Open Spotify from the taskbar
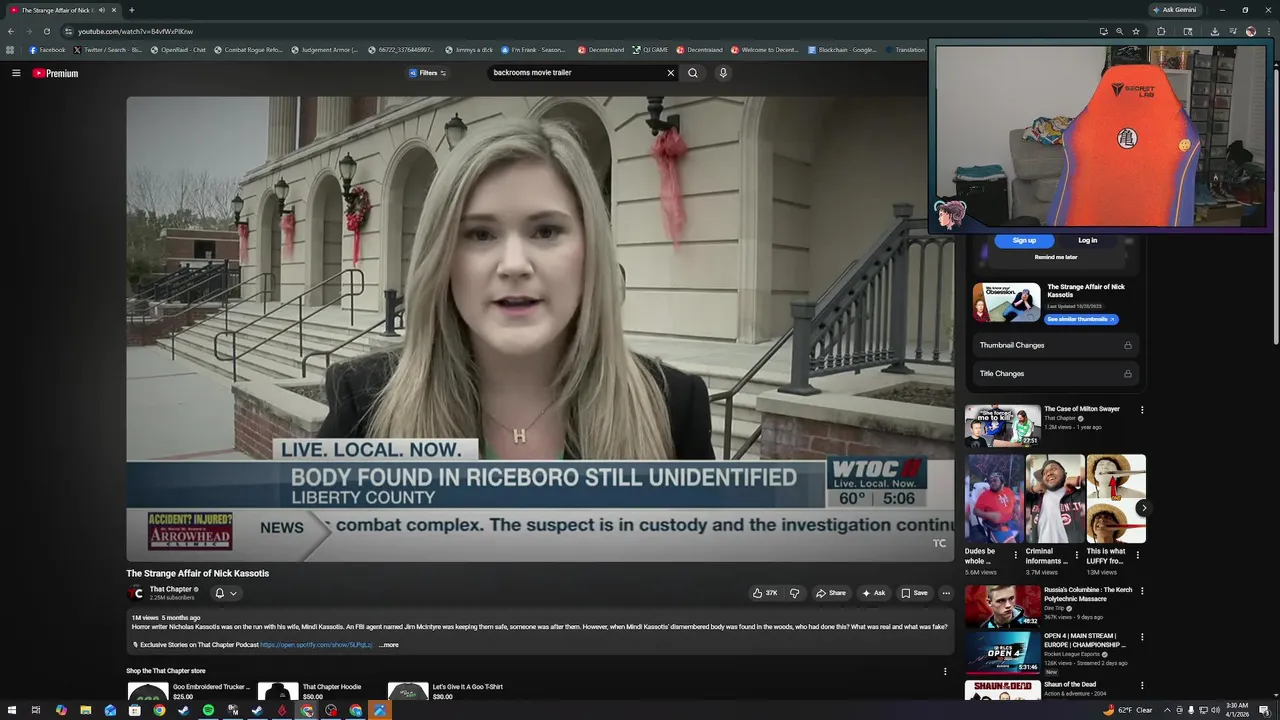Screen dimensions: 1280x720 208,710
